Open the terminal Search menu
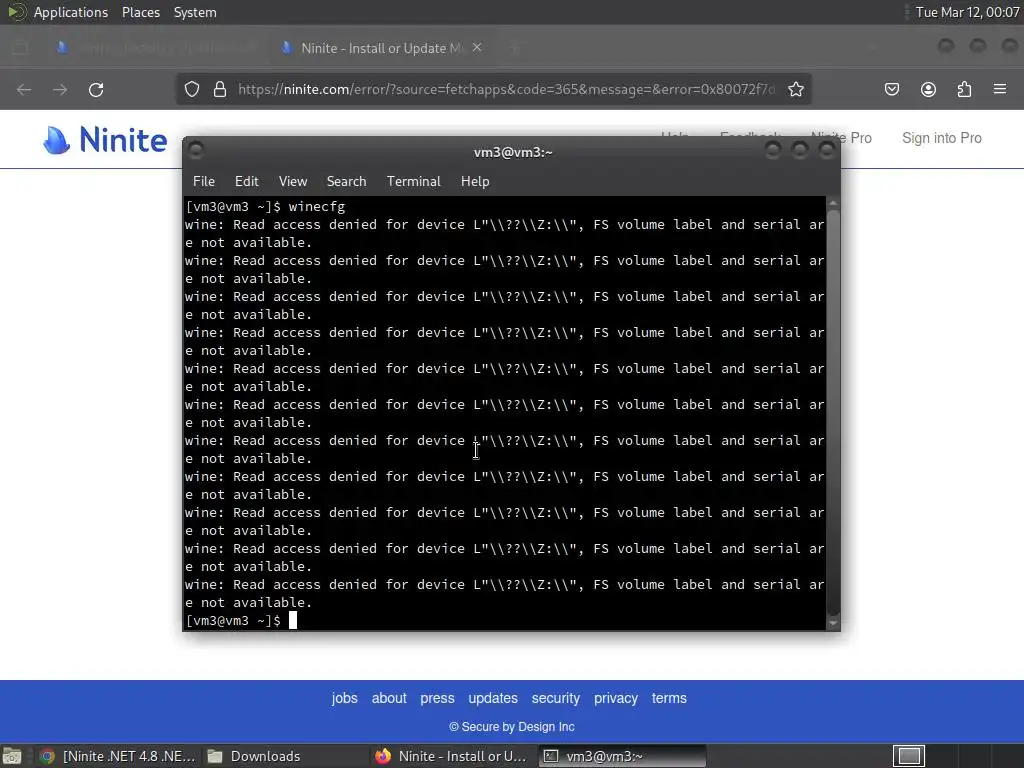Screen dimensions: 1024x768 click(346, 182)
